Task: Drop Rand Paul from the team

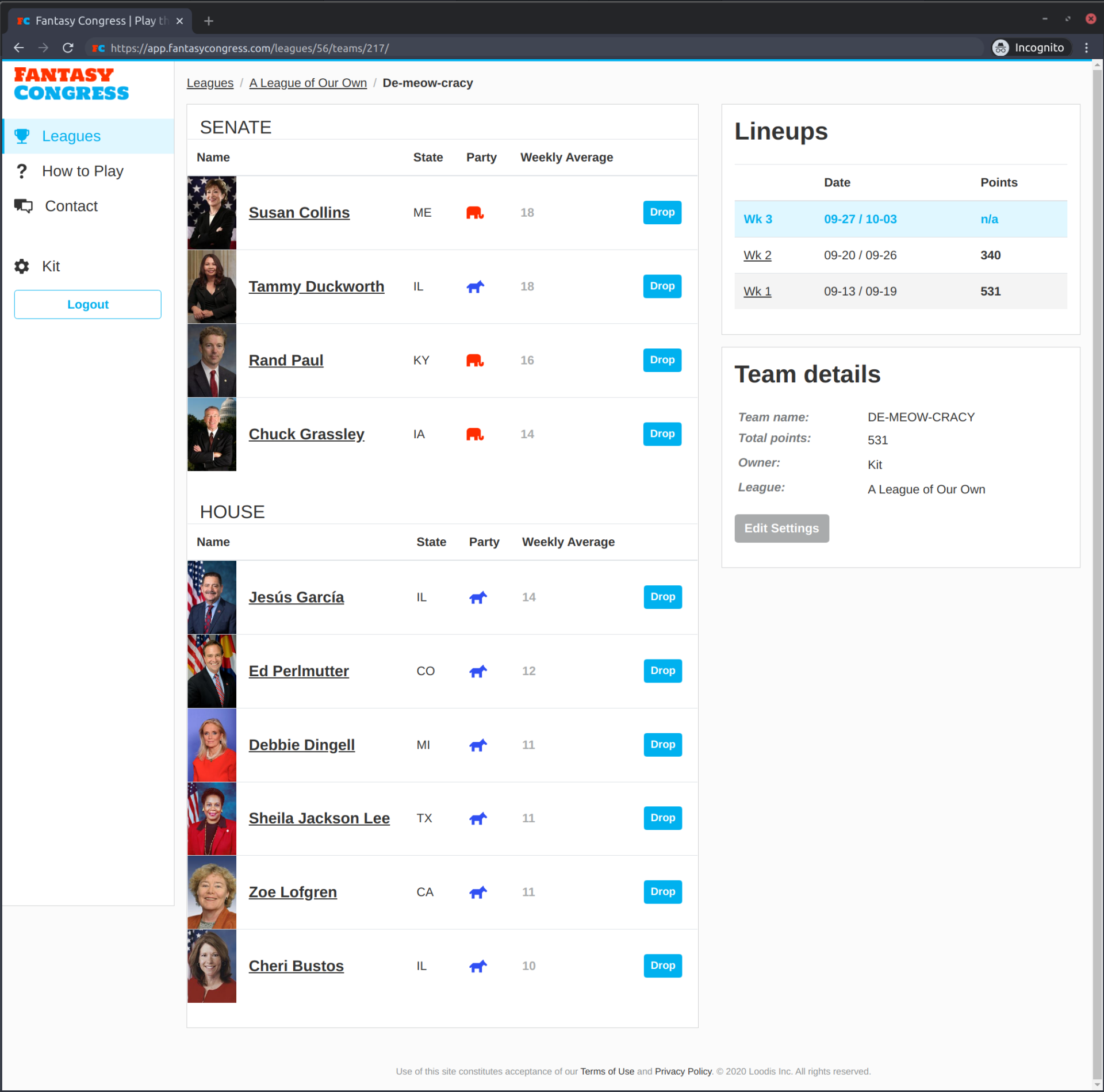Action: click(x=662, y=360)
